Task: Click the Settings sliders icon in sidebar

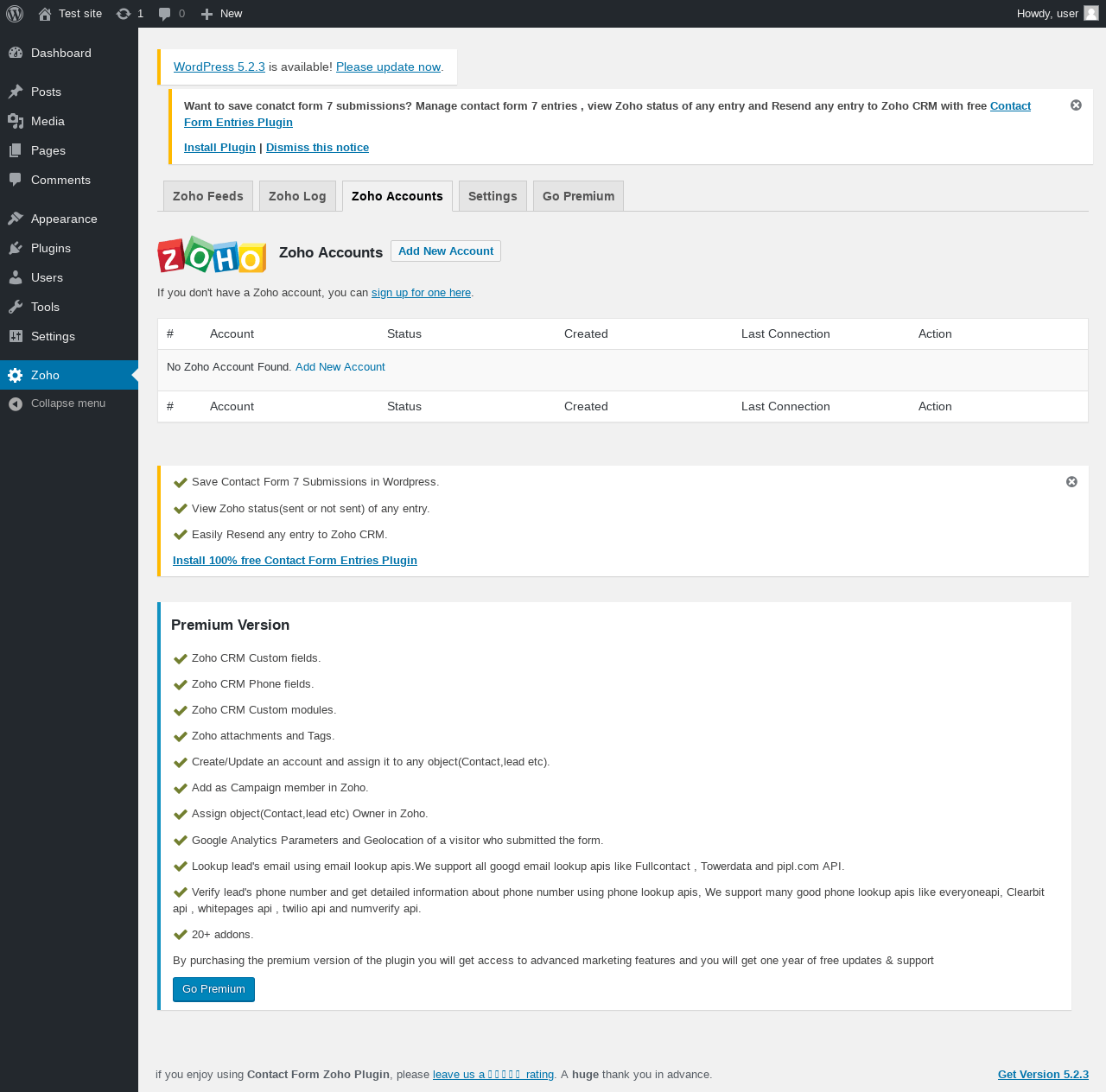Action: pyautogui.click(x=16, y=336)
